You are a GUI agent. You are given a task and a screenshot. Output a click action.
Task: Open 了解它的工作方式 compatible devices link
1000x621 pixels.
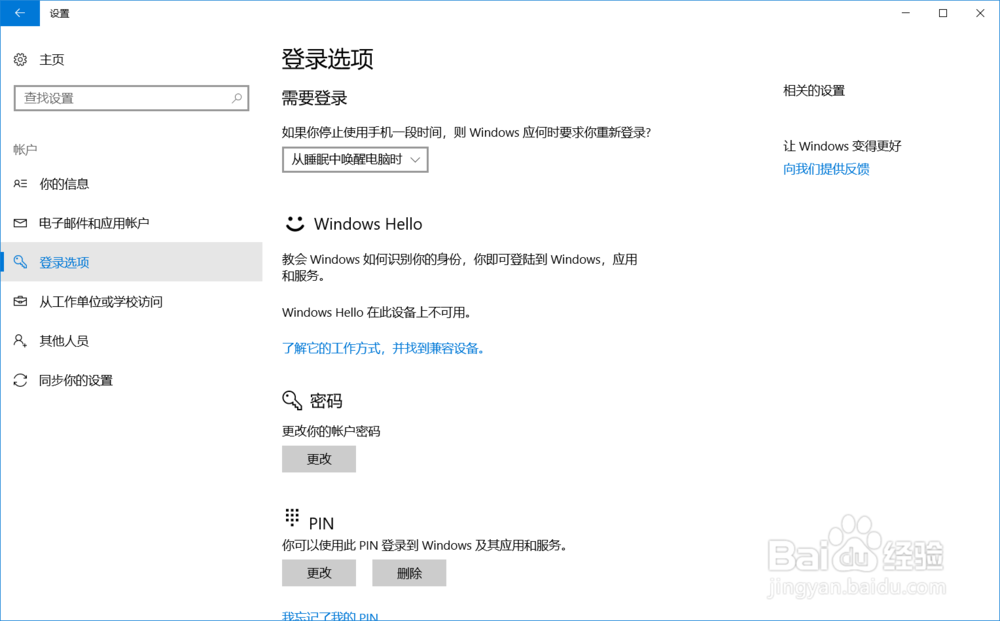coord(383,348)
